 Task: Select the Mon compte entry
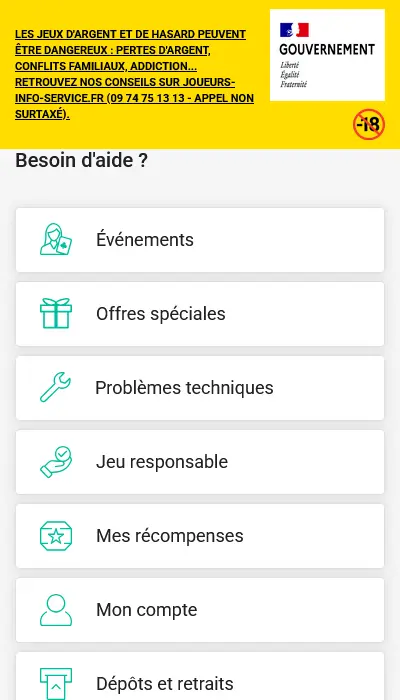click(x=200, y=610)
